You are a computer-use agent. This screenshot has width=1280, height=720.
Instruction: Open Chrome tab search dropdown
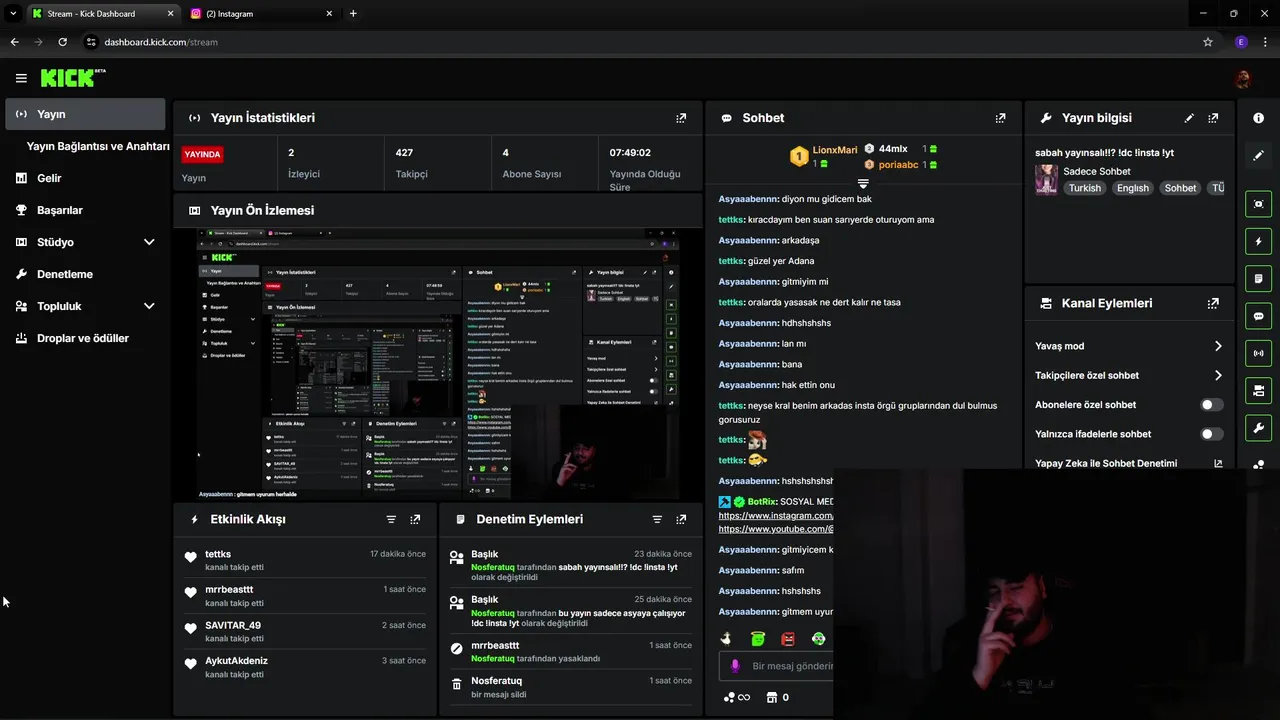coord(13,13)
